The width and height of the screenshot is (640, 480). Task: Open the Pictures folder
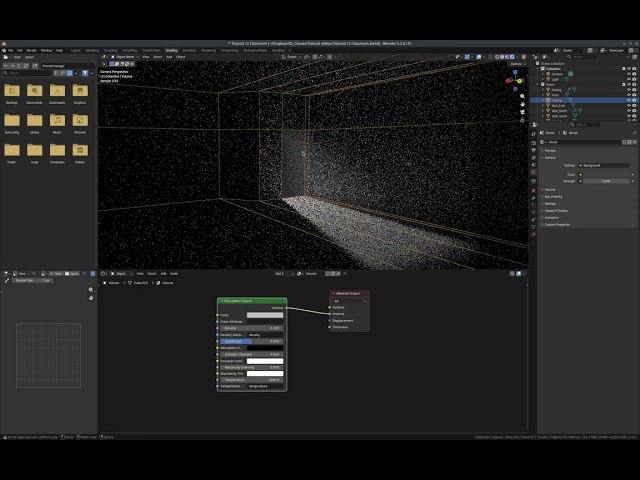click(x=80, y=120)
